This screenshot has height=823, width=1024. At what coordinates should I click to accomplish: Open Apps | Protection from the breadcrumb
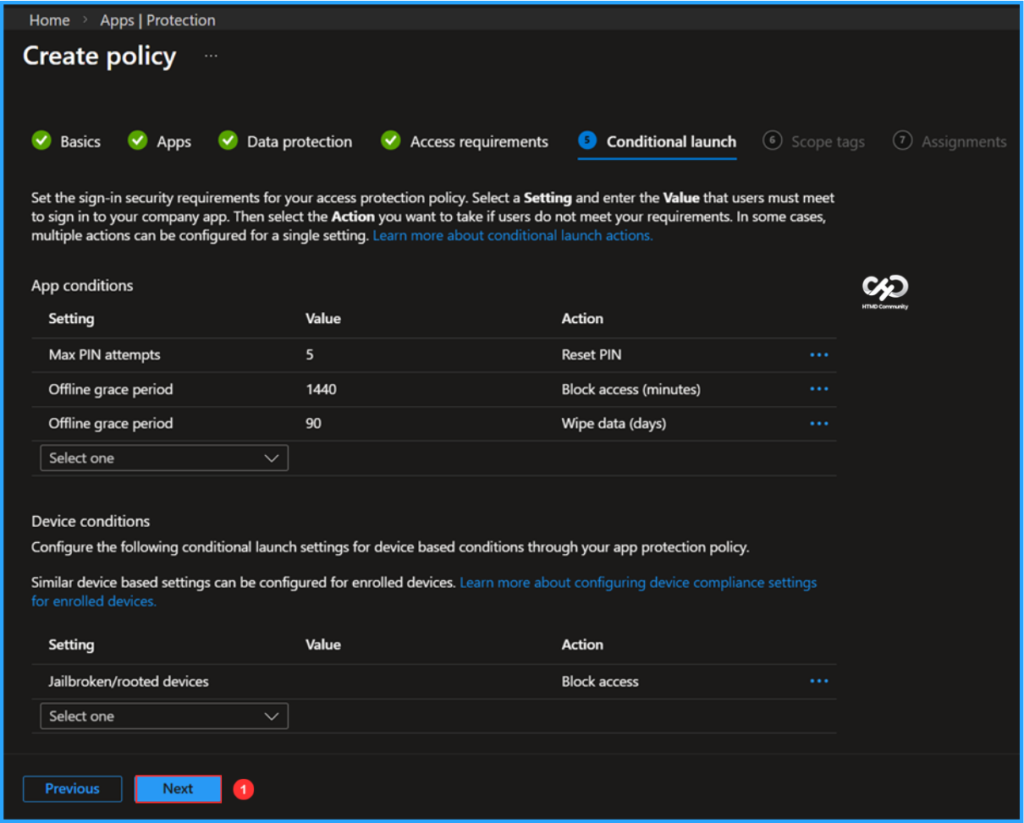coord(157,19)
